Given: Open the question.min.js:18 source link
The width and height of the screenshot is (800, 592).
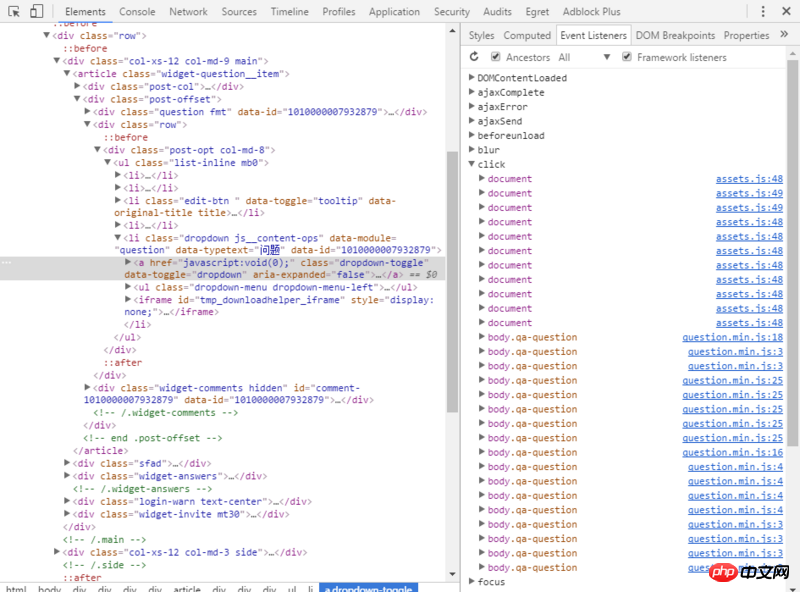Looking at the screenshot, I should [x=732, y=337].
